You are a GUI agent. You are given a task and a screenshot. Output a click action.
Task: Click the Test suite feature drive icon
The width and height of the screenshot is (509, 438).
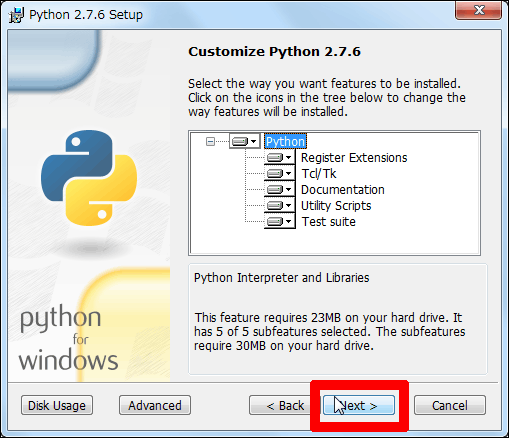coord(275,221)
